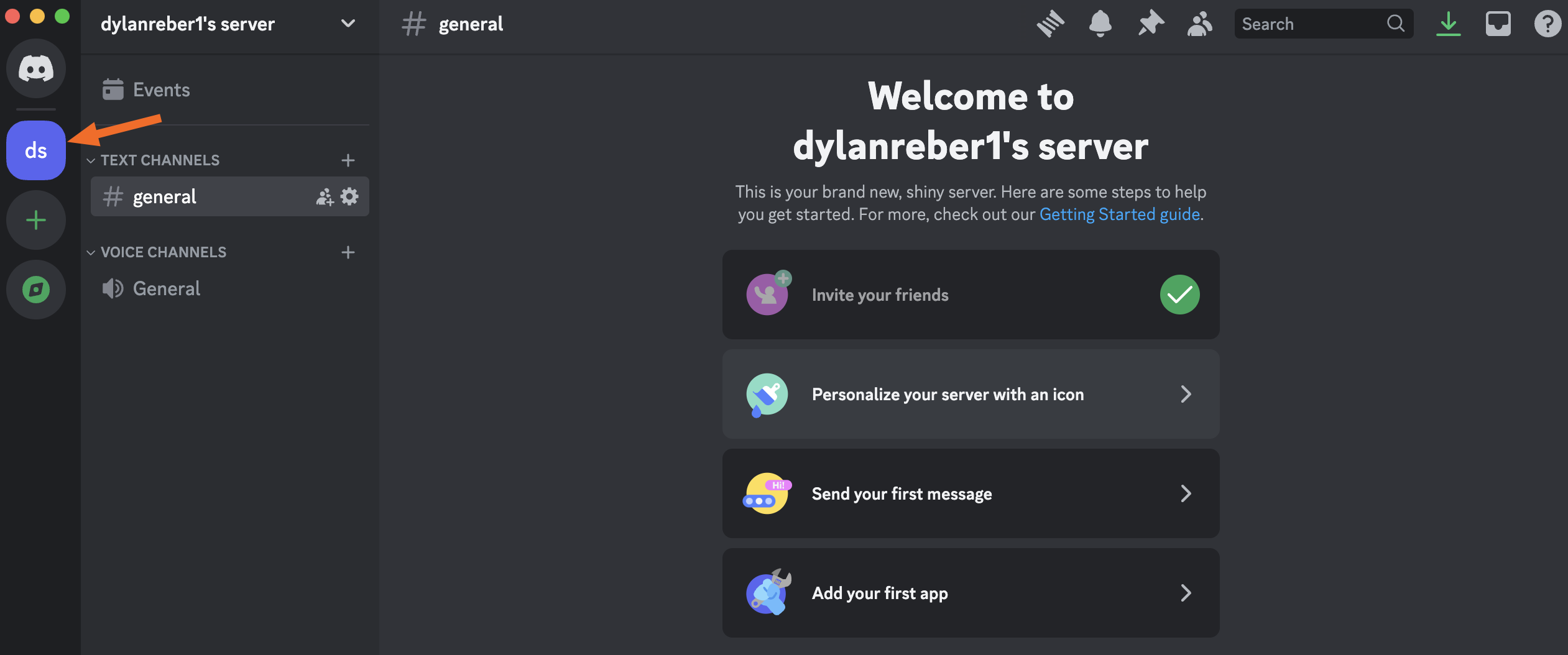
Task: Click the general channel title in header
Action: (x=471, y=24)
